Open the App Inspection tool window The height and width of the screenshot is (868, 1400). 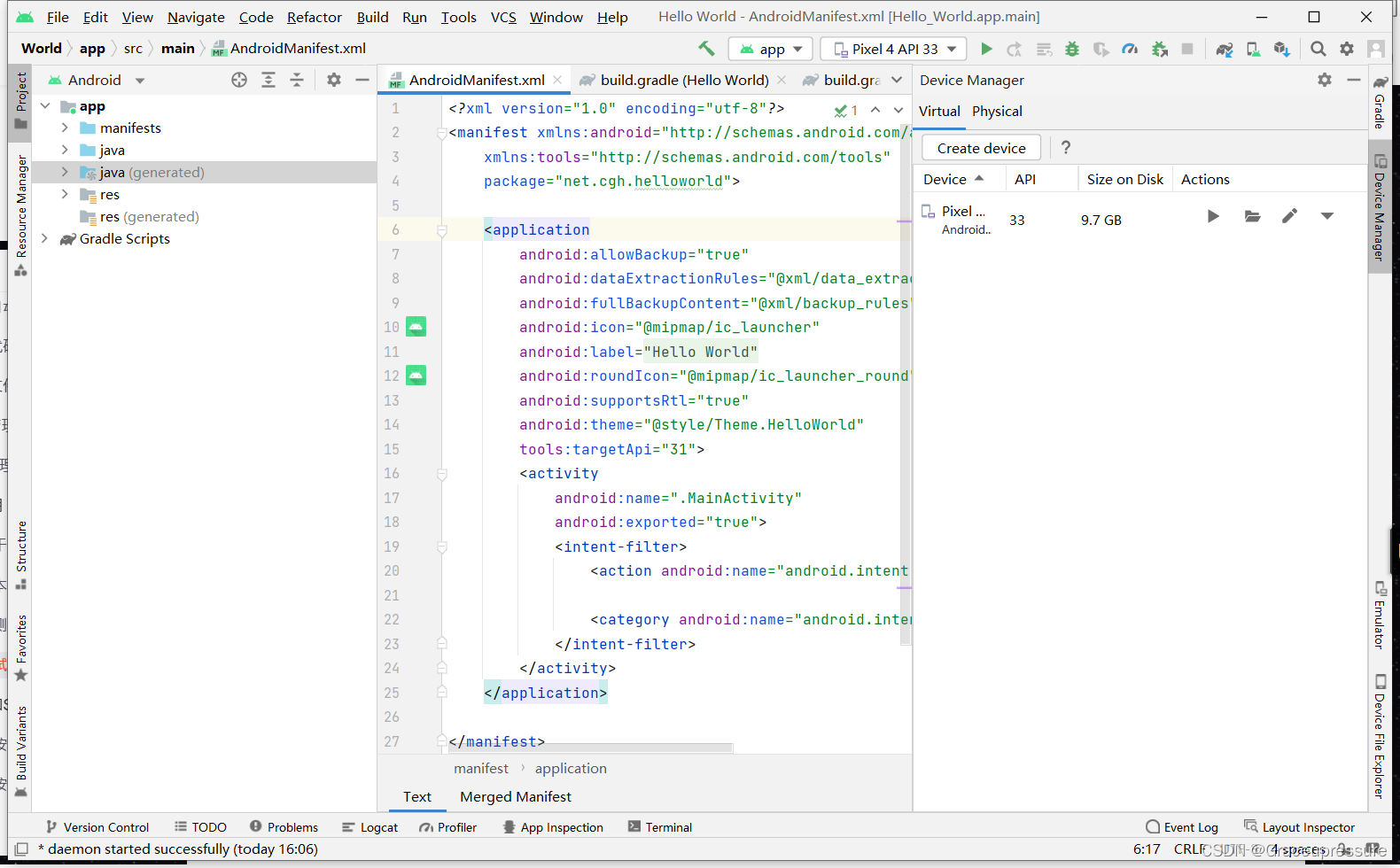[x=553, y=827]
